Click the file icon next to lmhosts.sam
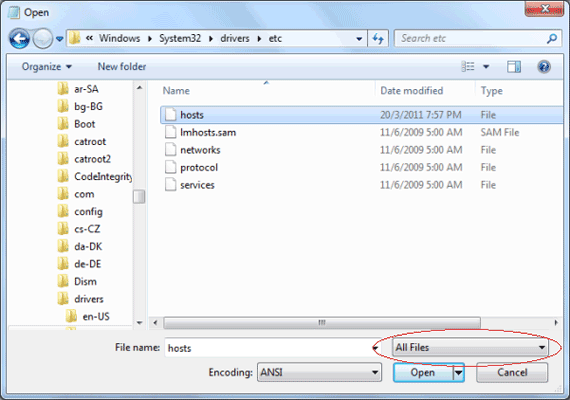 coord(170,132)
